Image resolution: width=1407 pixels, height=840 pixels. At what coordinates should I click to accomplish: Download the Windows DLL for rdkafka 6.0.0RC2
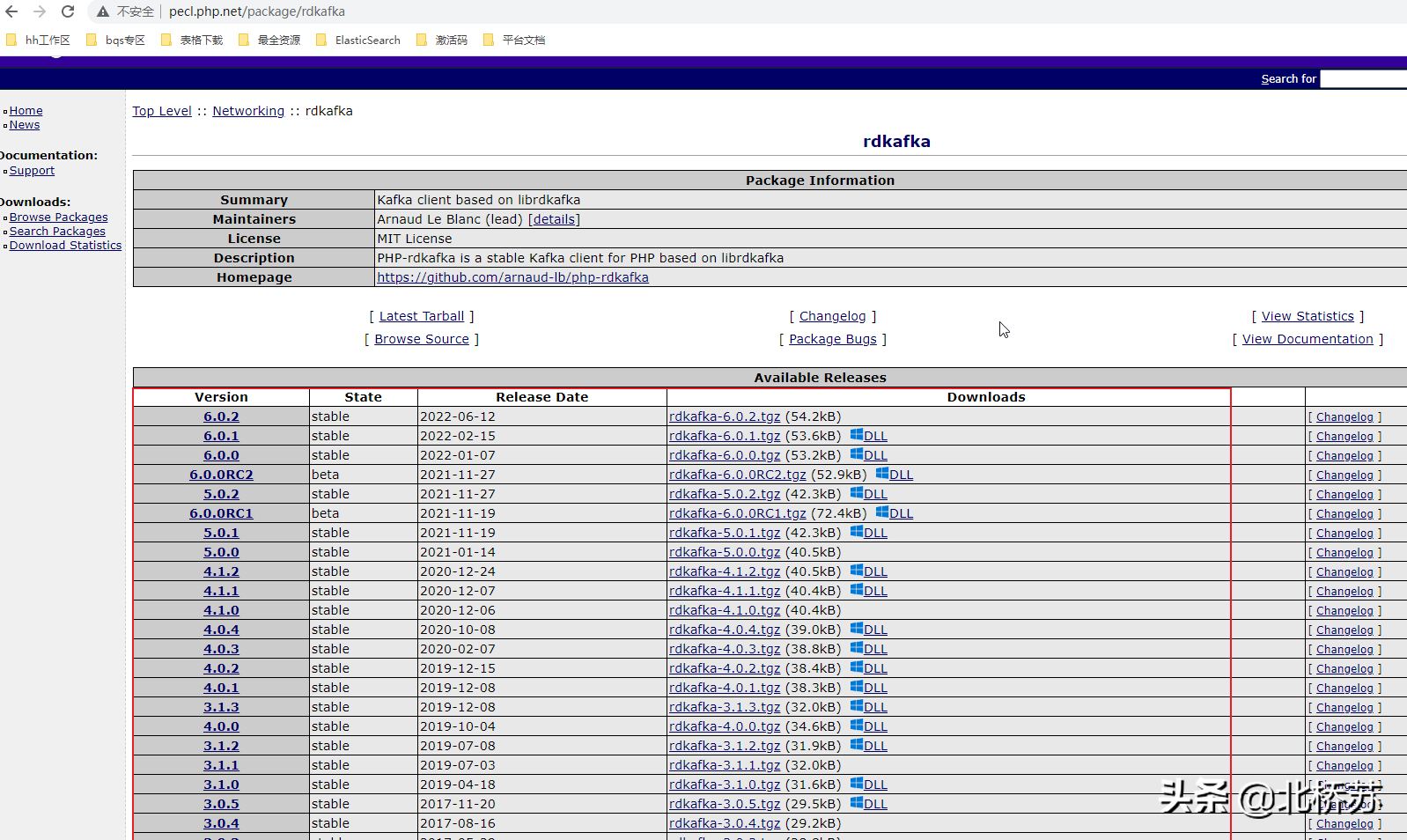(x=895, y=475)
